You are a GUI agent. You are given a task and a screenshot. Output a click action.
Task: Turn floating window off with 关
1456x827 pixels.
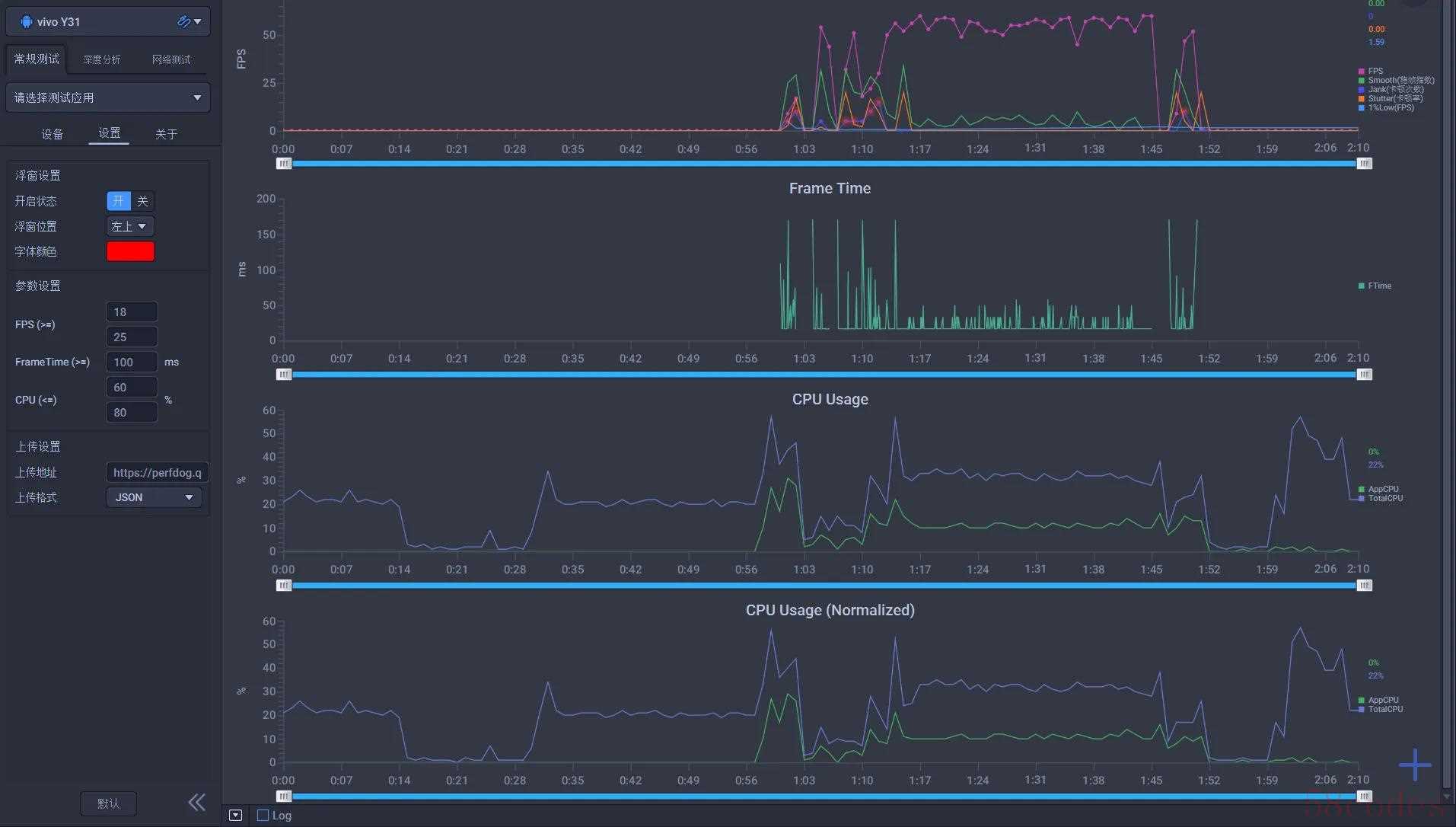click(142, 201)
